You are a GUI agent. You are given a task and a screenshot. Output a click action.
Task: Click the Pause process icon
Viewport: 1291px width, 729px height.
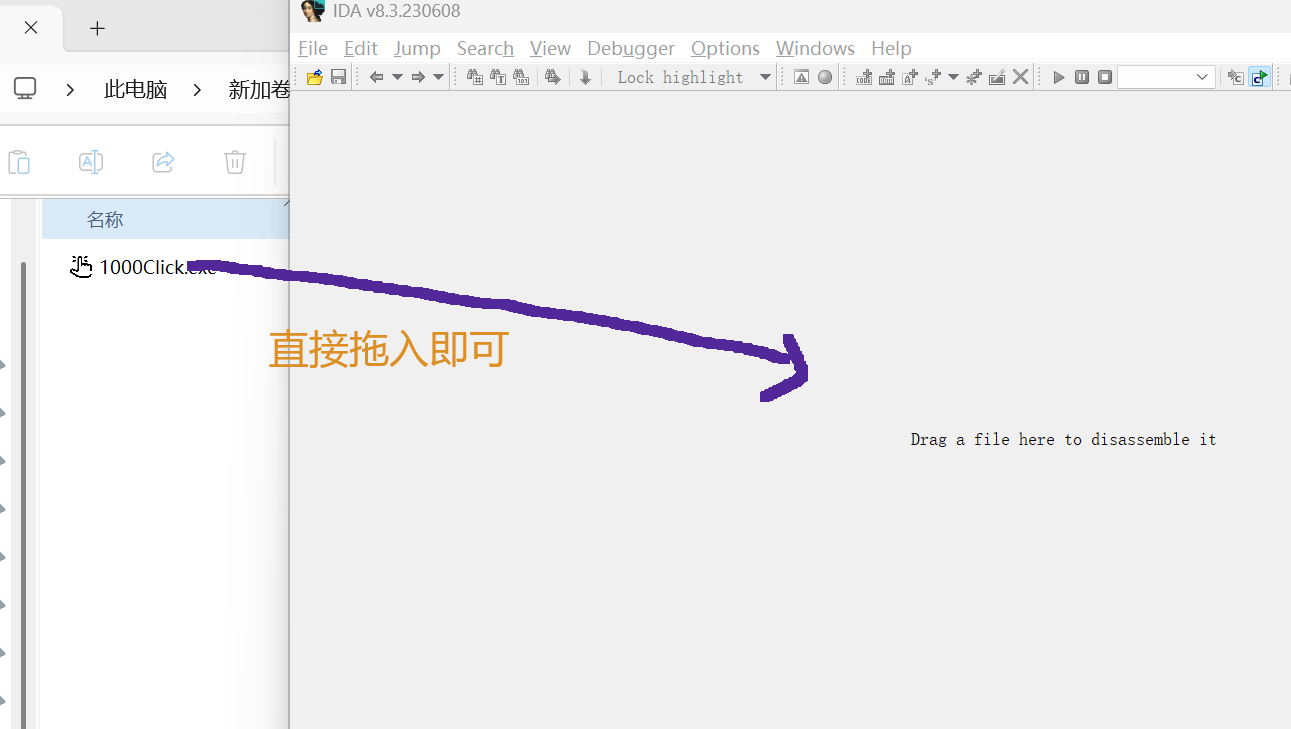pyautogui.click(x=1082, y=77)
